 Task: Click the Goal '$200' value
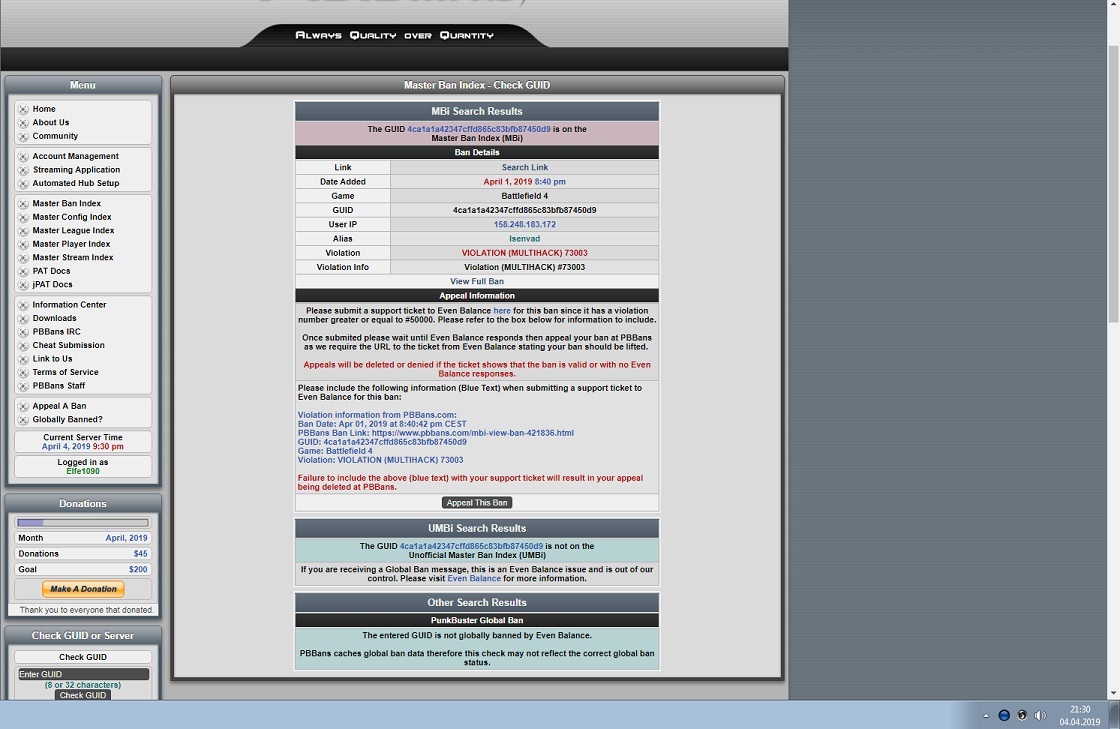[138, 569]
